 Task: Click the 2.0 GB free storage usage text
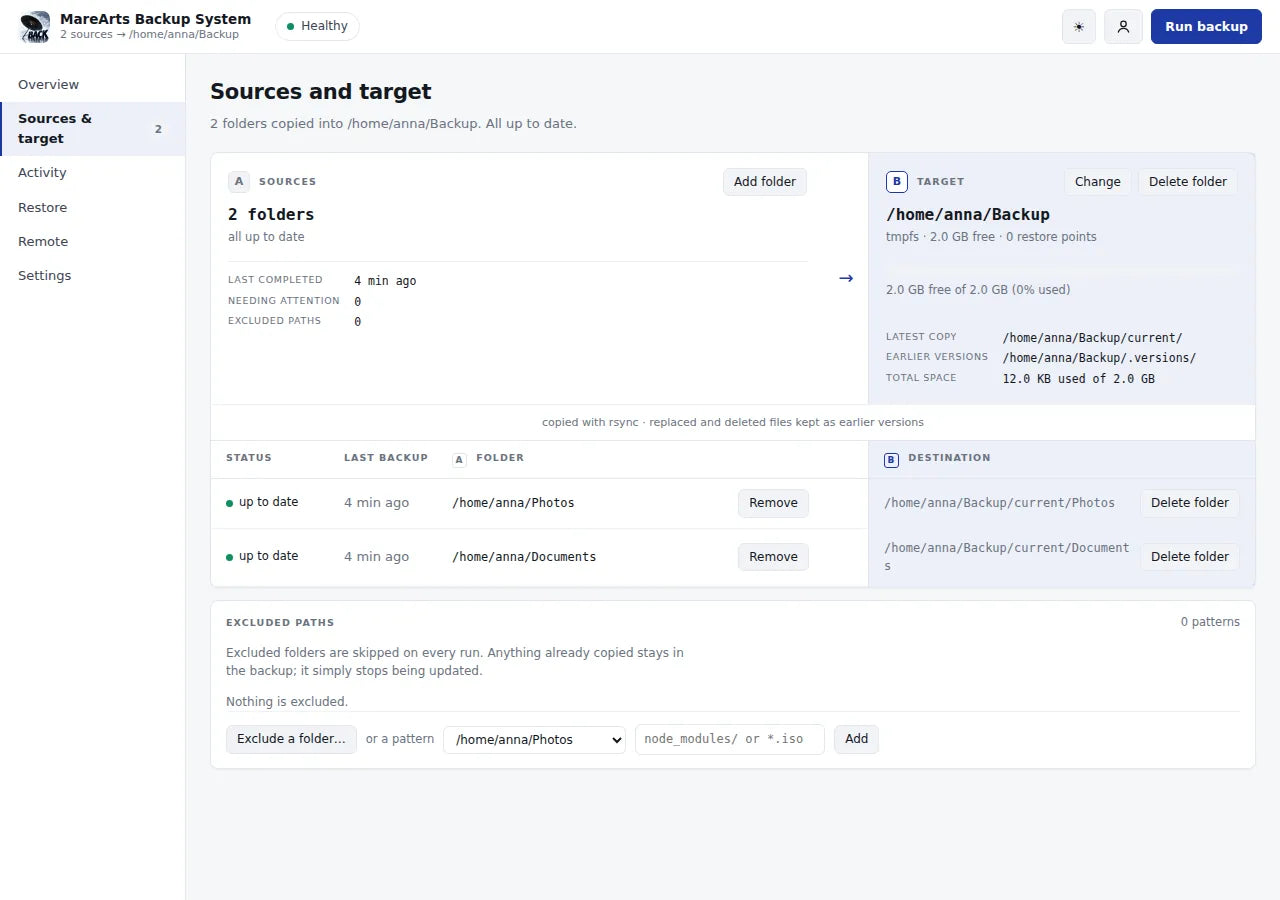pyautogui.click(x=978, y=290)
